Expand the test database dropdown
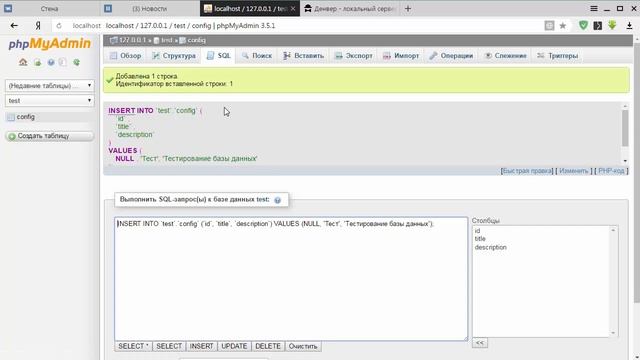 (x=49, y=100)
